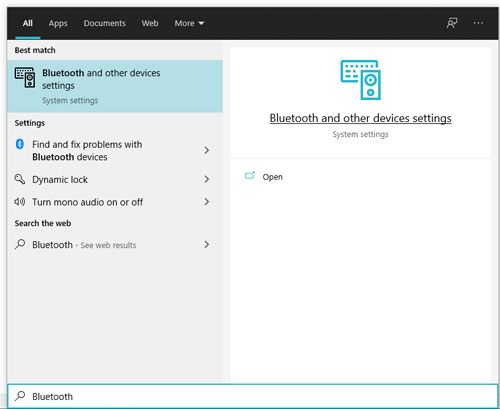
Task: Click the mono audio speaker icon
Action: click(20, 201)
